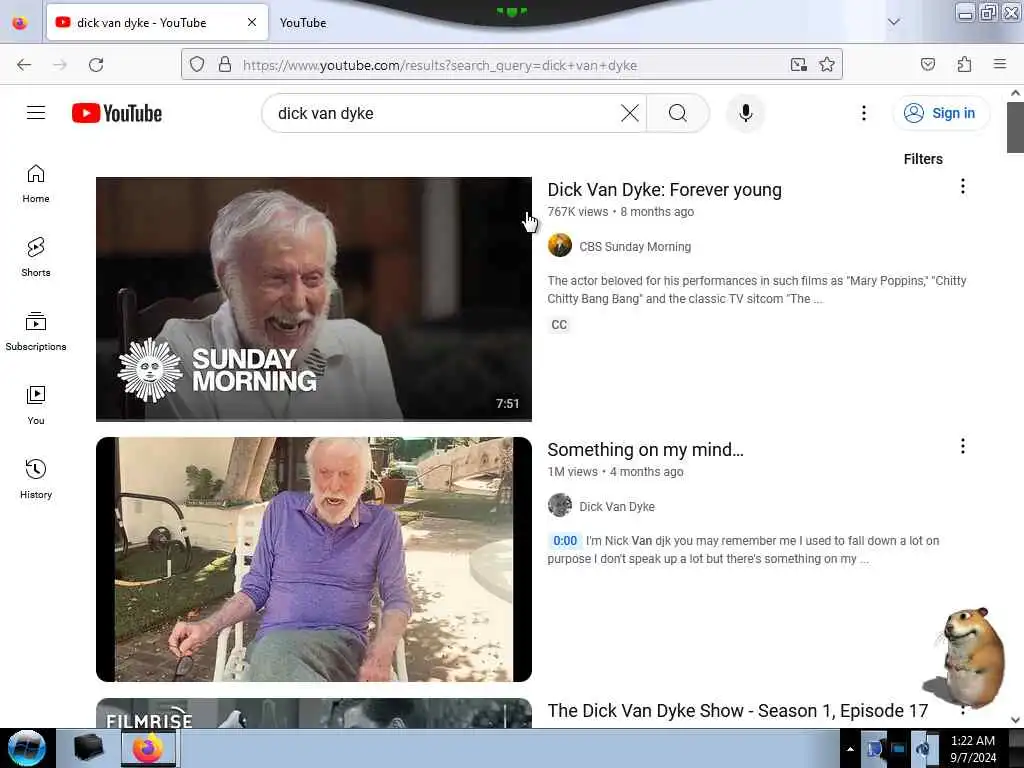Open History in the sidebar
The height and width of the screenshot is (768, 1024).
click(36, 479)
